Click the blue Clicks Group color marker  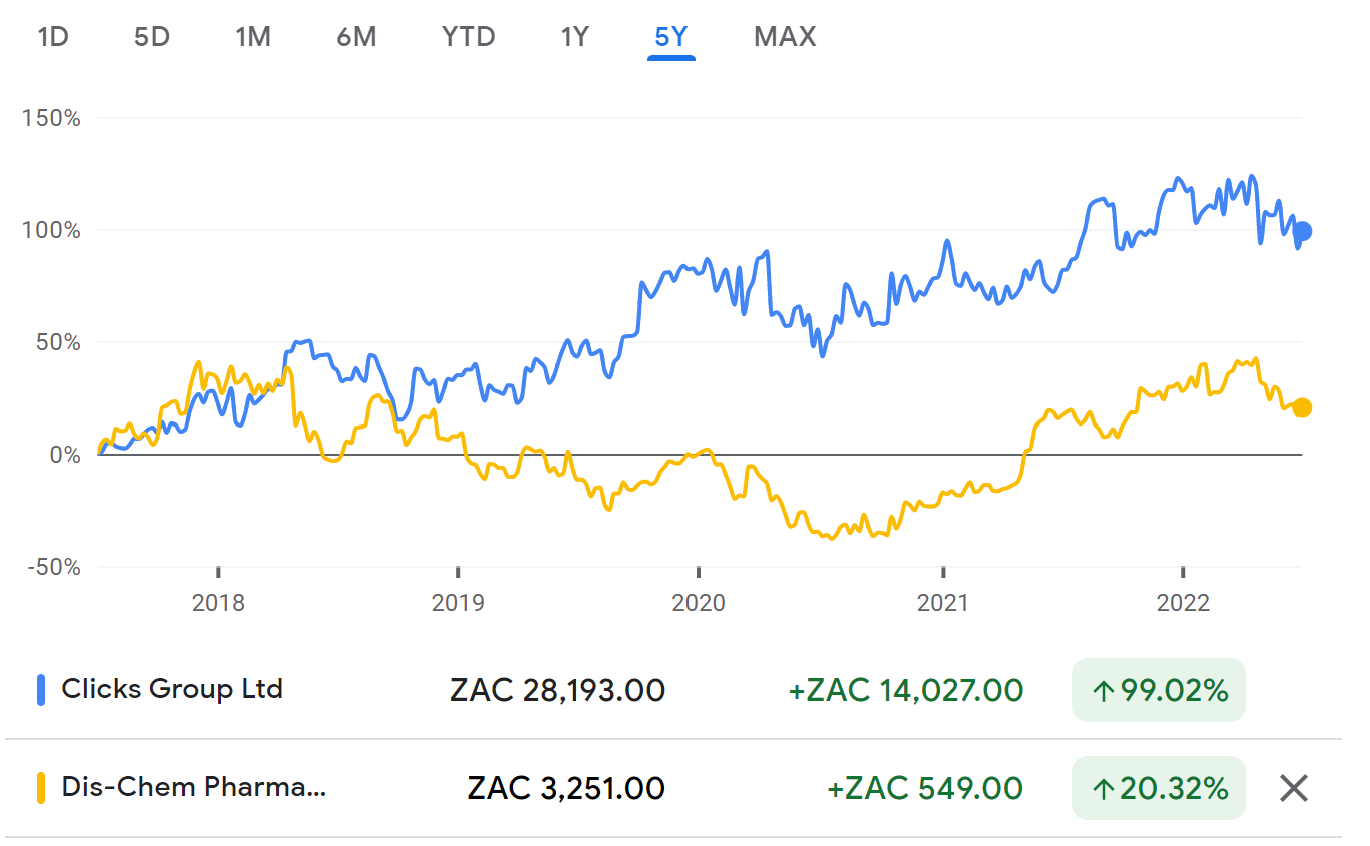pos(42,690)
